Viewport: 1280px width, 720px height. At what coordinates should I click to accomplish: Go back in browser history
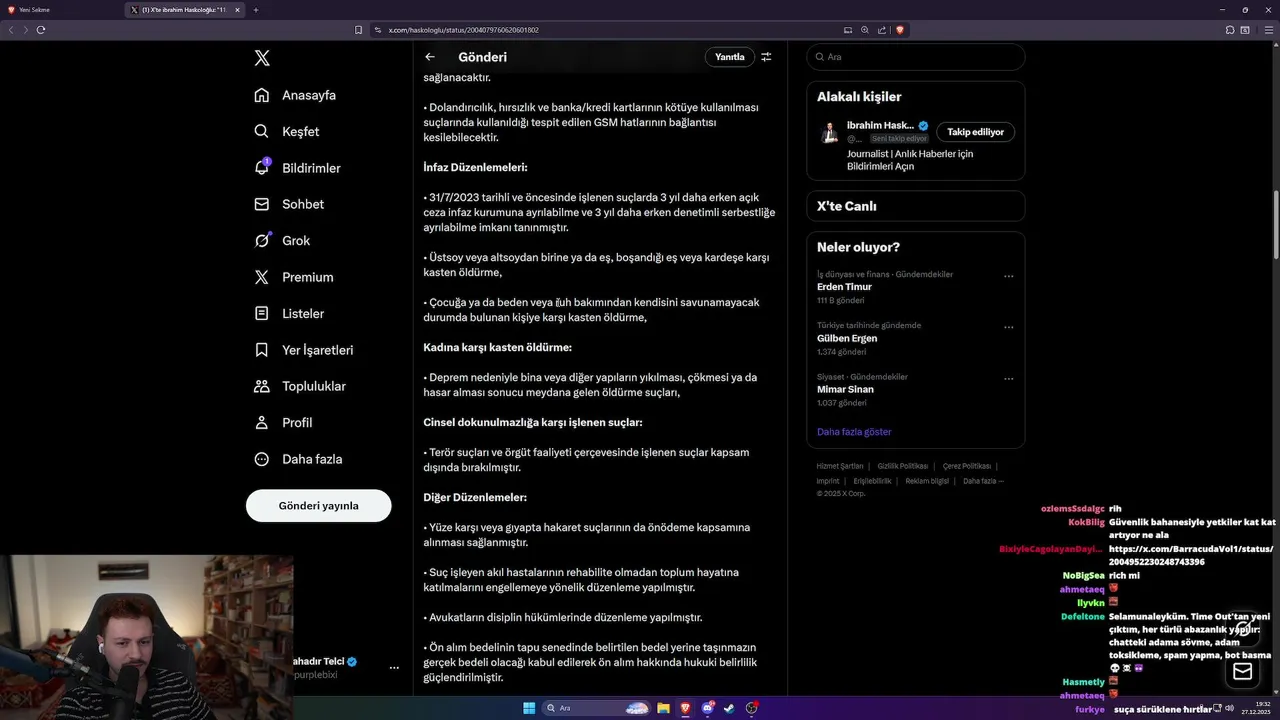click(11, 30)
